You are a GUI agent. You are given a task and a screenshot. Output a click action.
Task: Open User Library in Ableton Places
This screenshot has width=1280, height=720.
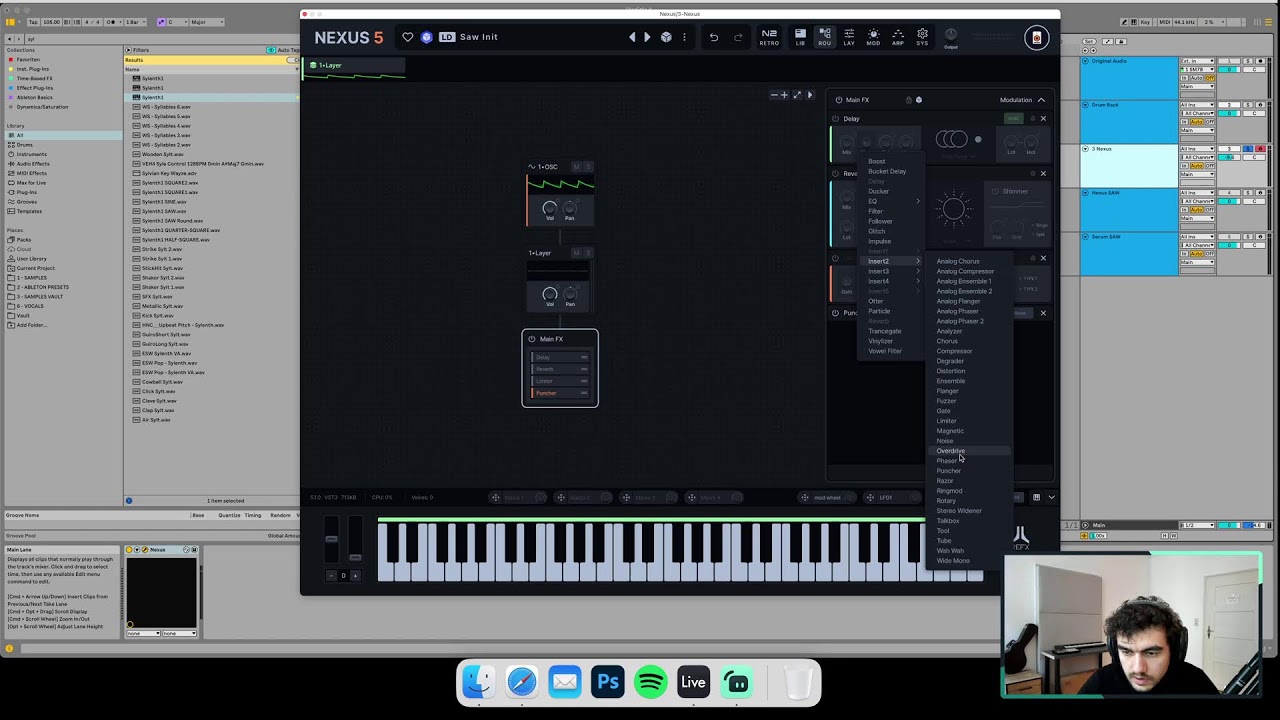coord(31,259)
